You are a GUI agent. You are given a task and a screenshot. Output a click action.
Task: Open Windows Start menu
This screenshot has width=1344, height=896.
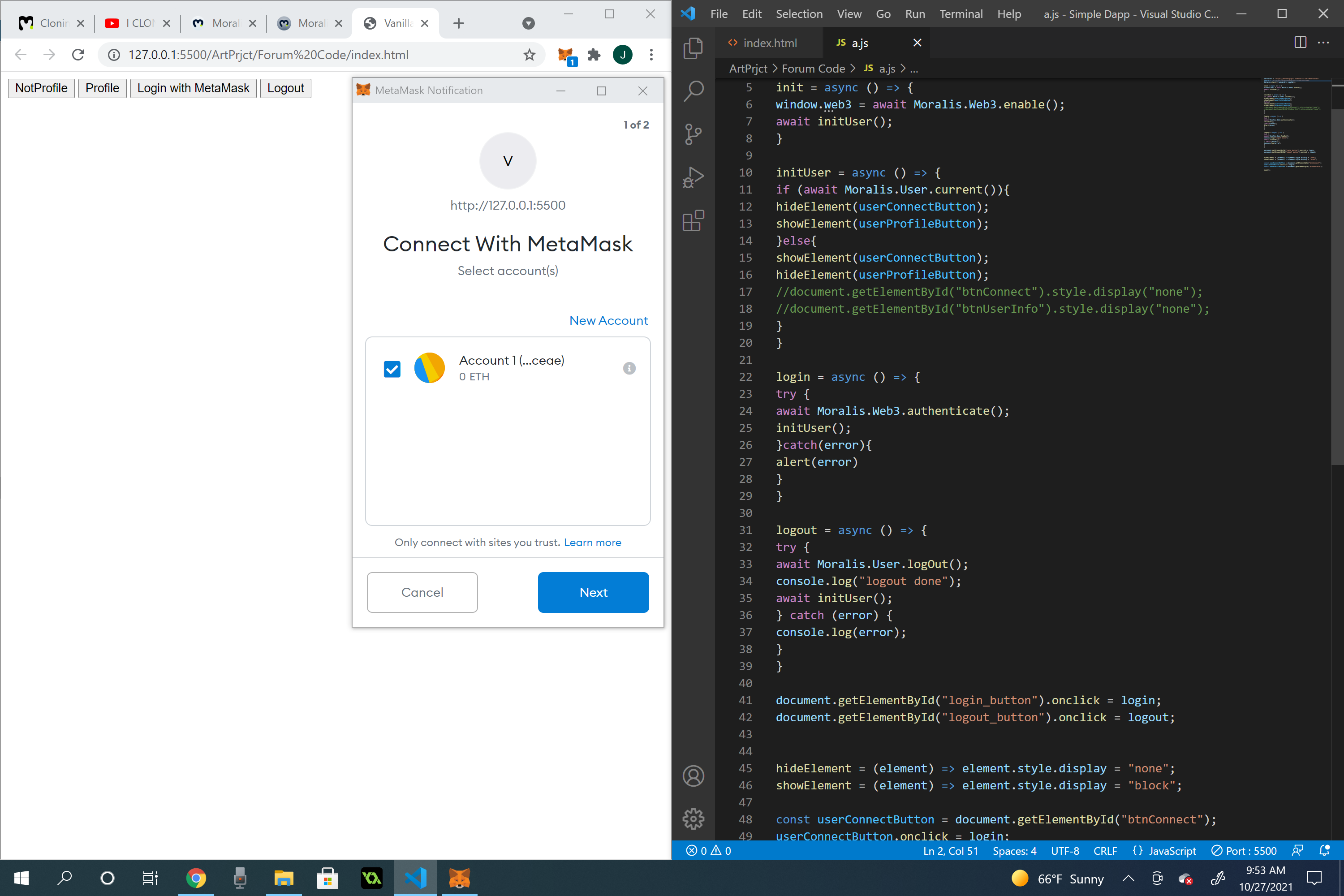pos(21,878)
